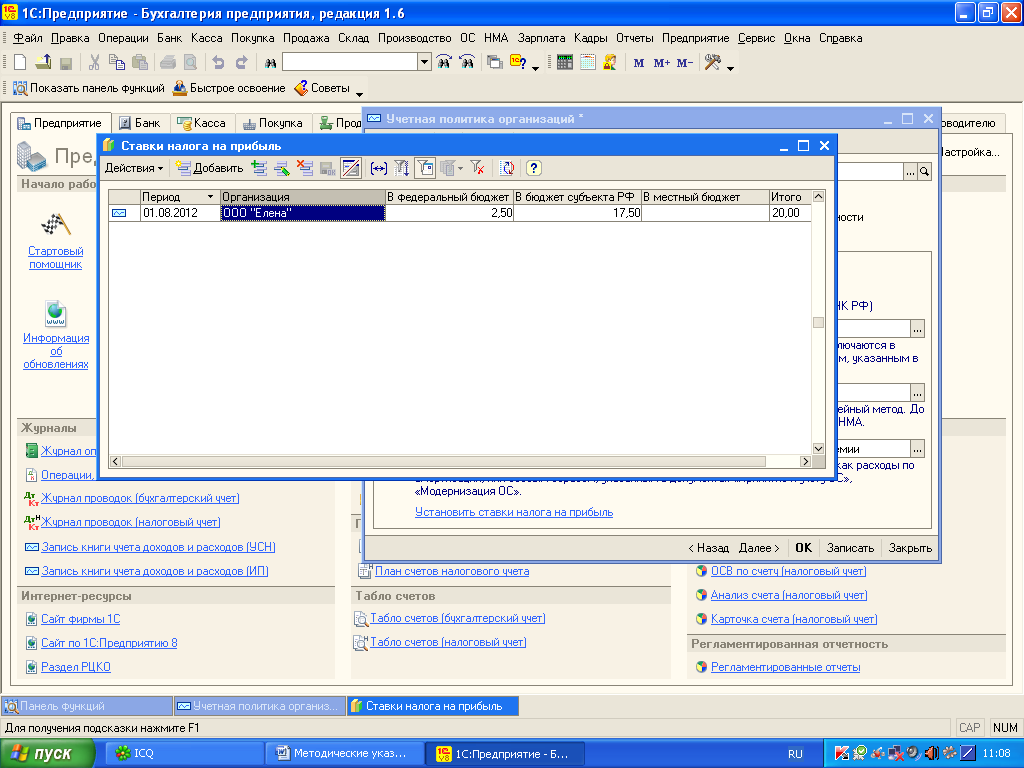Image resolution: width=1024 pixels, height=768 pixels.
Task: Open Журнал проводок (бухгалтерский учет) link
Action: pyautogui.click(x=140, y=498)
